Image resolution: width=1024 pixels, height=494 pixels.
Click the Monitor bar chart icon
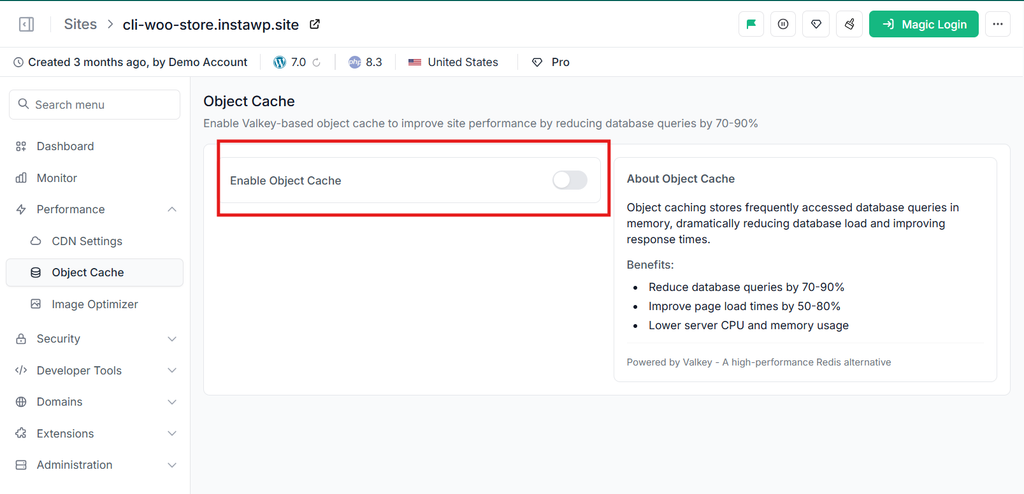[x=21, y=178]
